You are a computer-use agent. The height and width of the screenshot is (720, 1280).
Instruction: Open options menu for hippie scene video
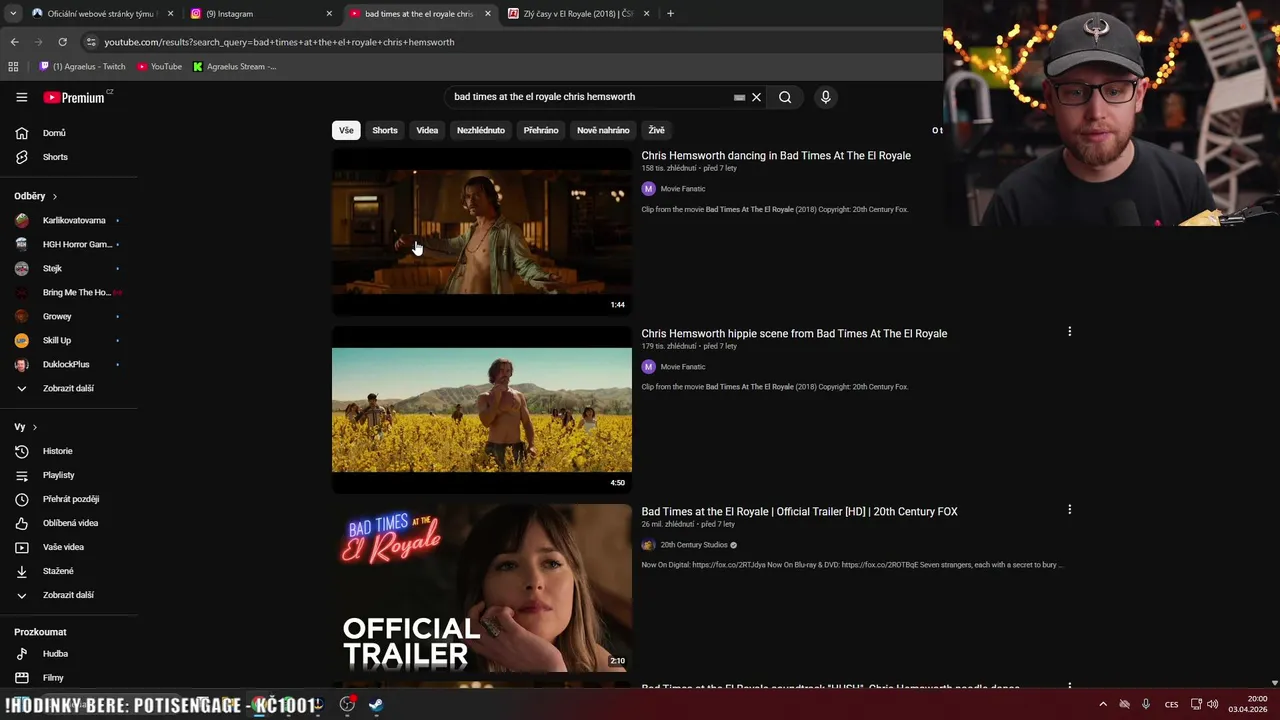coord(1069,331)
